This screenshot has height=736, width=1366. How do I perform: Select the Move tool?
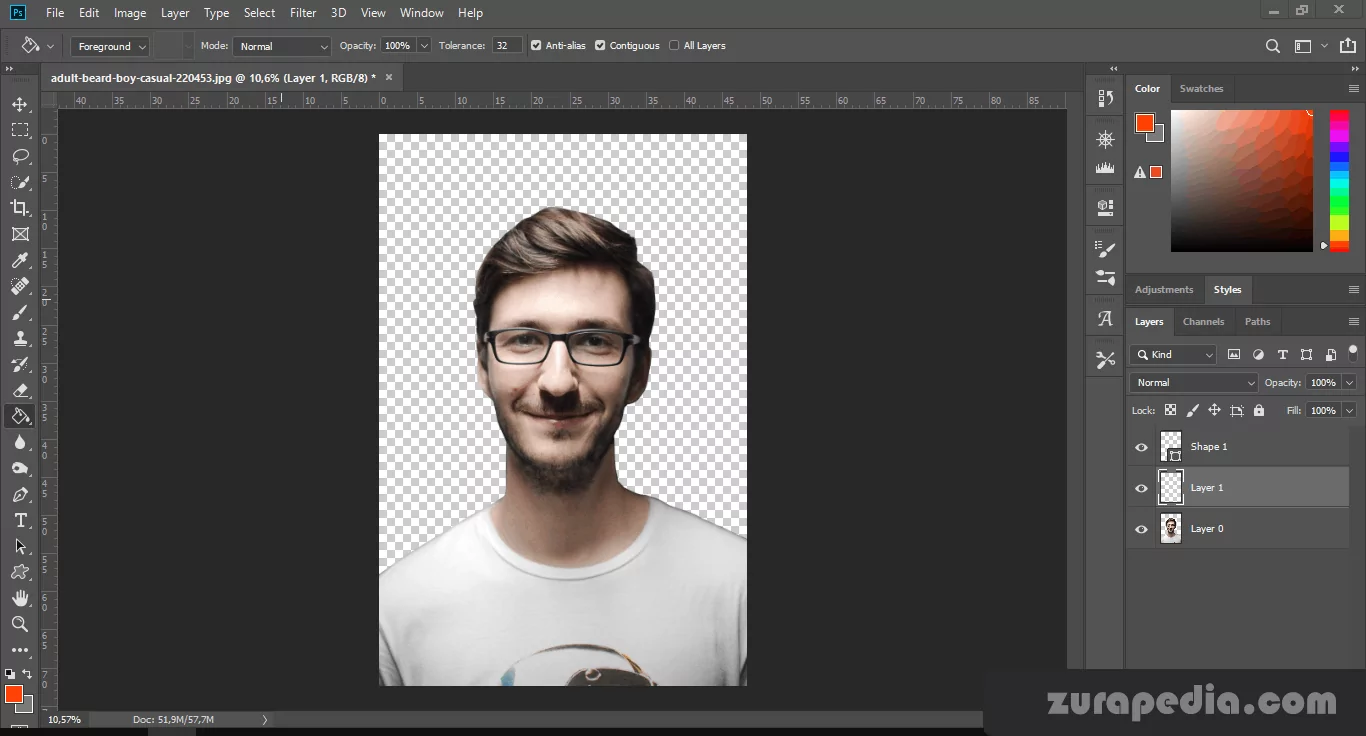pyautogui.click(x=20, y=105)
